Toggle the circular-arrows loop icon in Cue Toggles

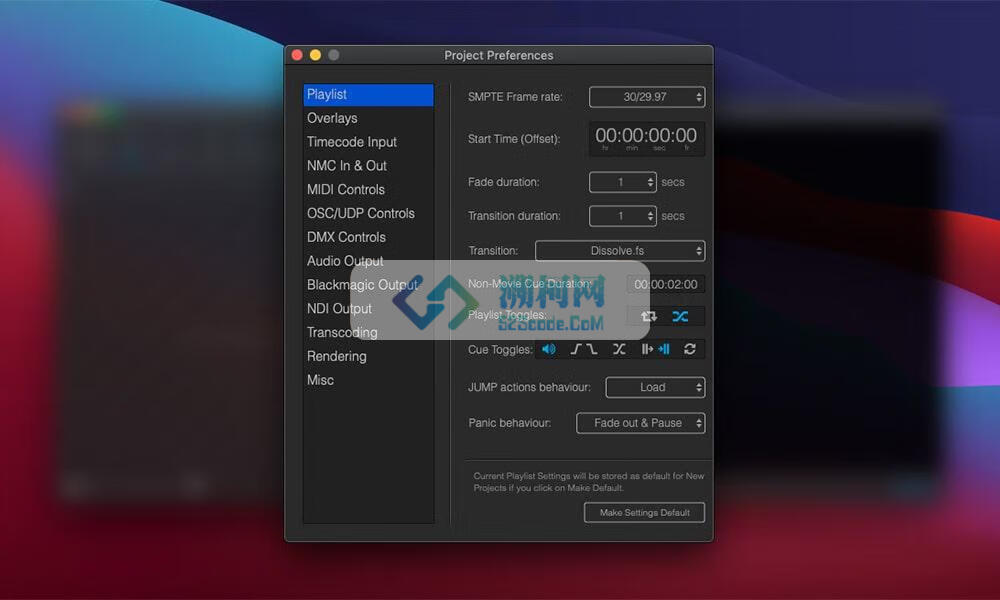click(x=690, y=349)
